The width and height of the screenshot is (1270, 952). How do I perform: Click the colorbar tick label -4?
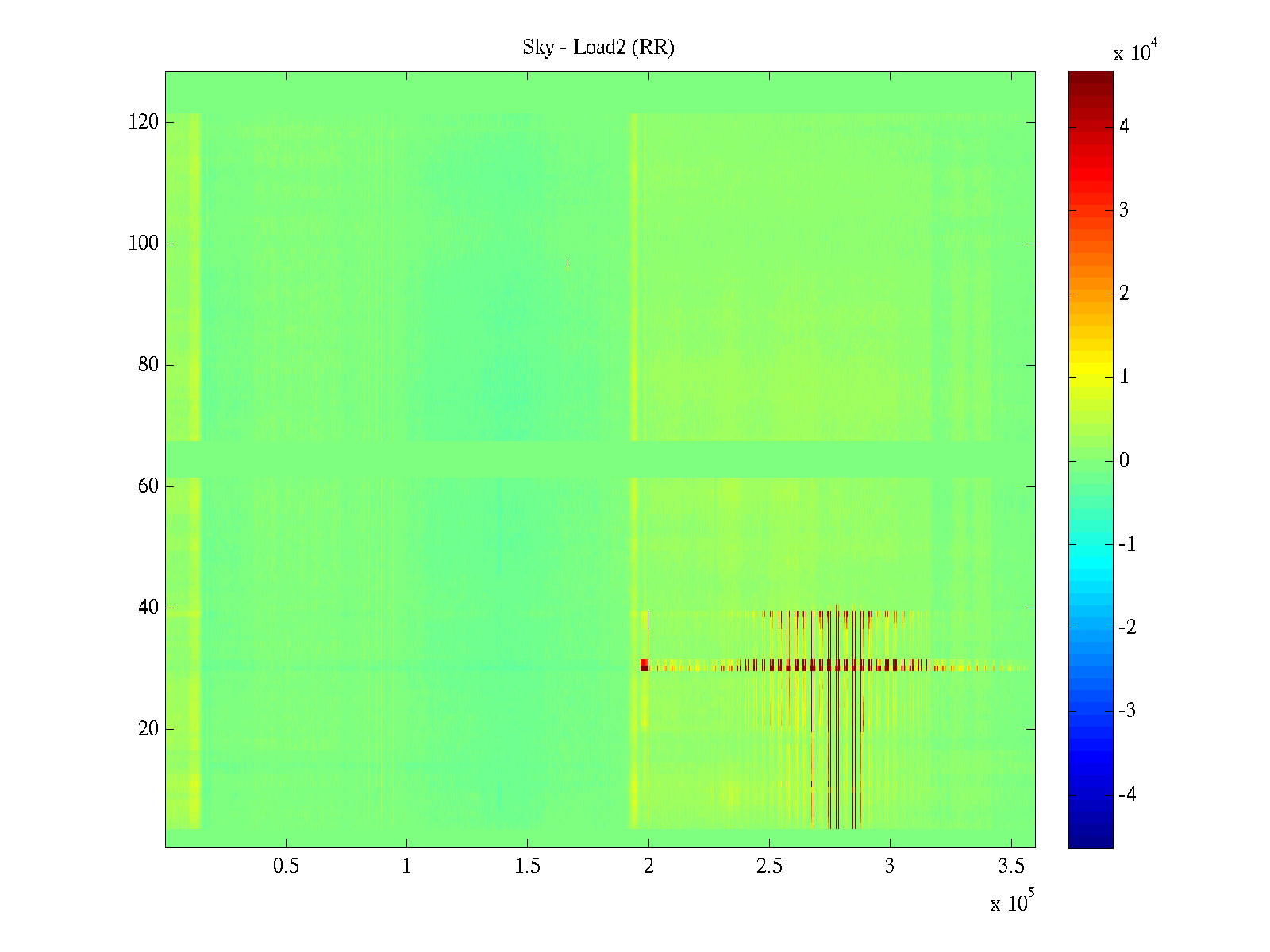click(x=1126, y=794)
